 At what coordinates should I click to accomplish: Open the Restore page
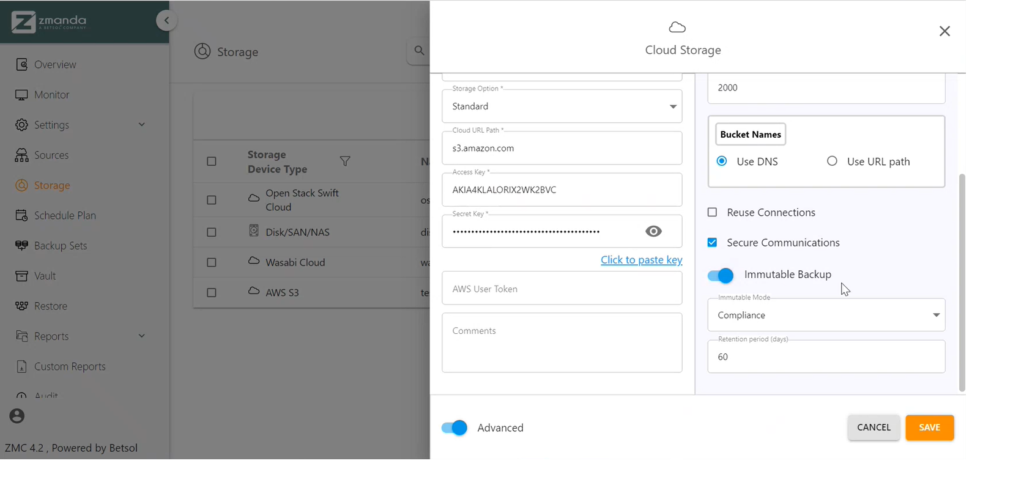point(50,306)
